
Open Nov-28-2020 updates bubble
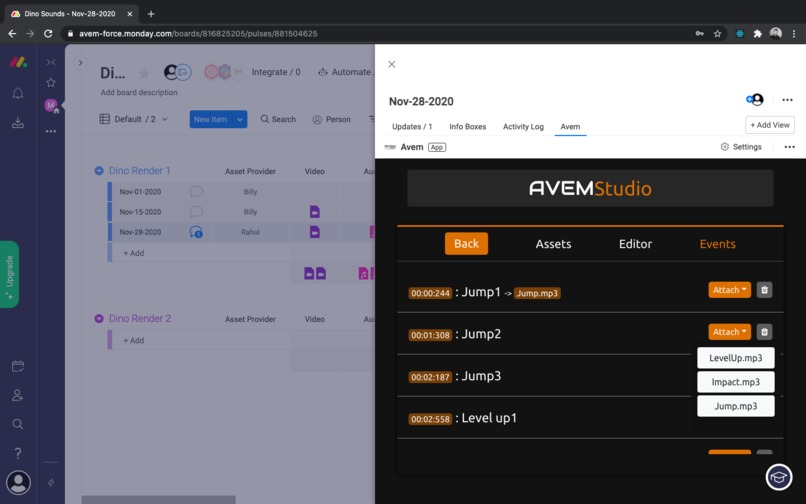[196, 232]
